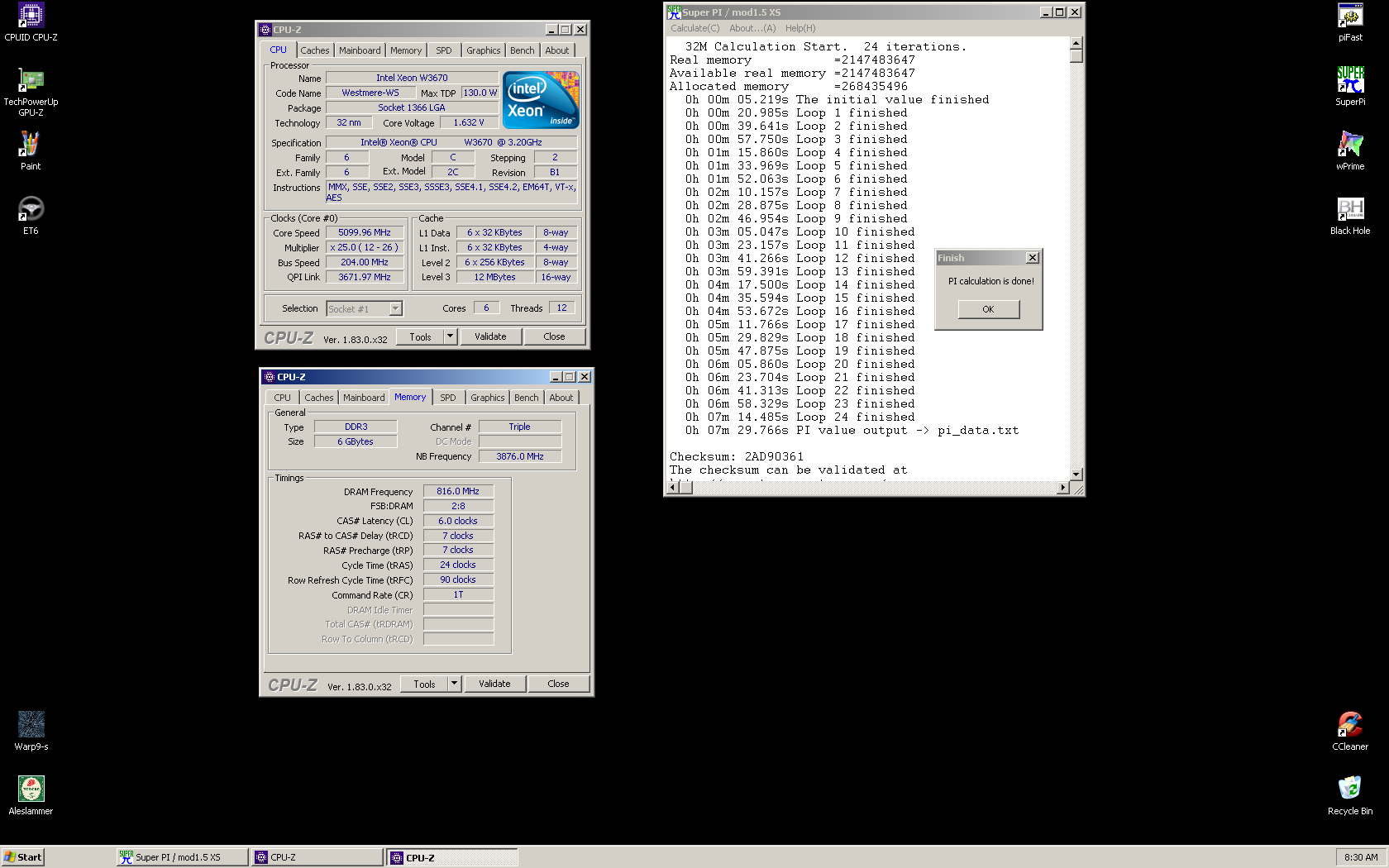Screen dimensions: 1389x868
Task: Open About tab in top CPU-Z
Action: [557, 50]
